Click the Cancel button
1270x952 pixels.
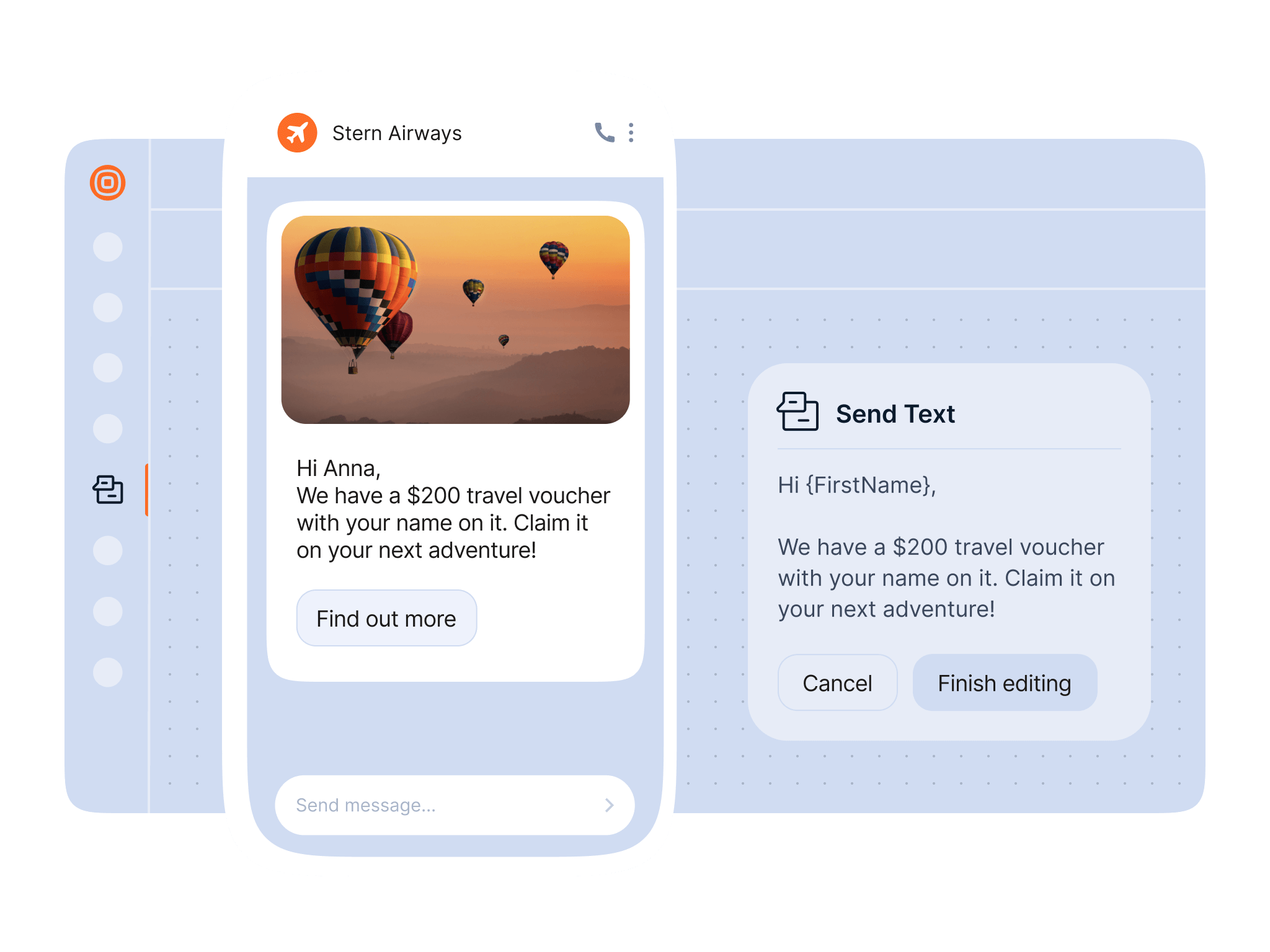point(838,683)
